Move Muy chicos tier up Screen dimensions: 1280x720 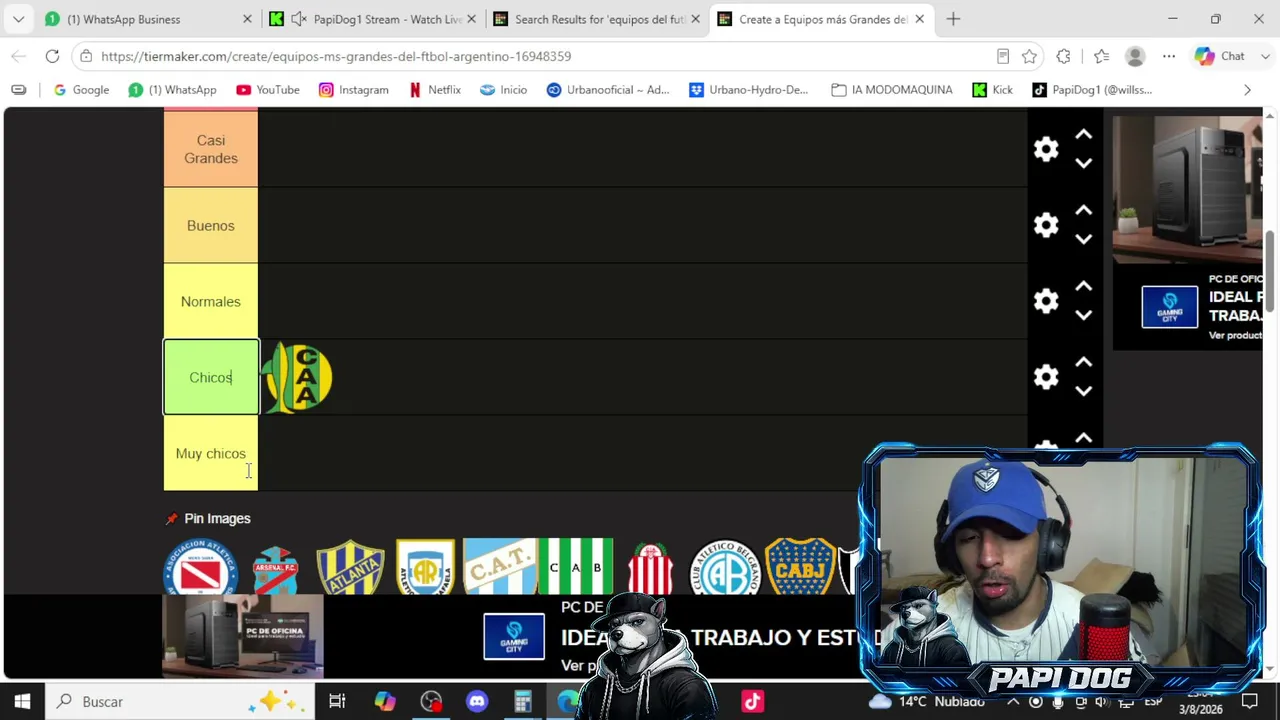pyautogui.click(x=1083, y=439)
